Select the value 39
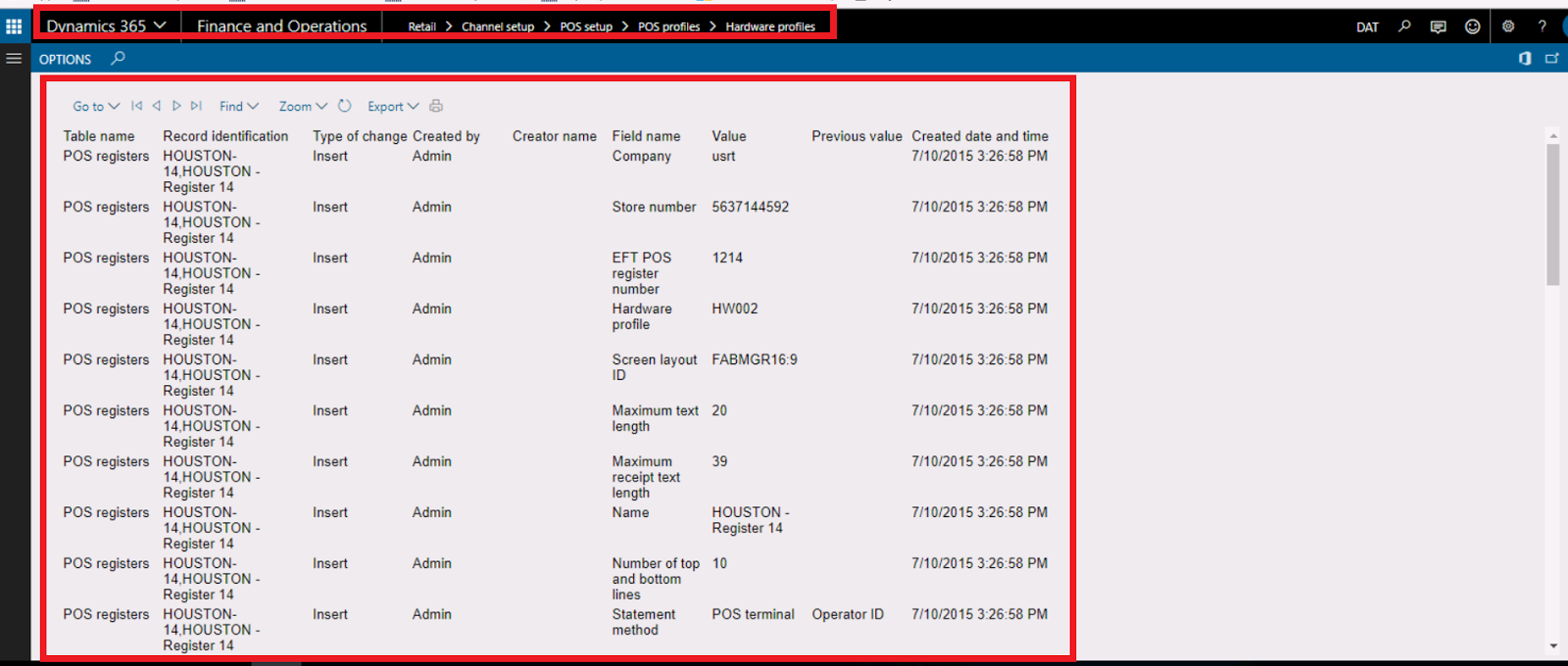Image resolution: width=1568 pixels, height=666 pixels. pyautogui.click(x=719, y=461)
